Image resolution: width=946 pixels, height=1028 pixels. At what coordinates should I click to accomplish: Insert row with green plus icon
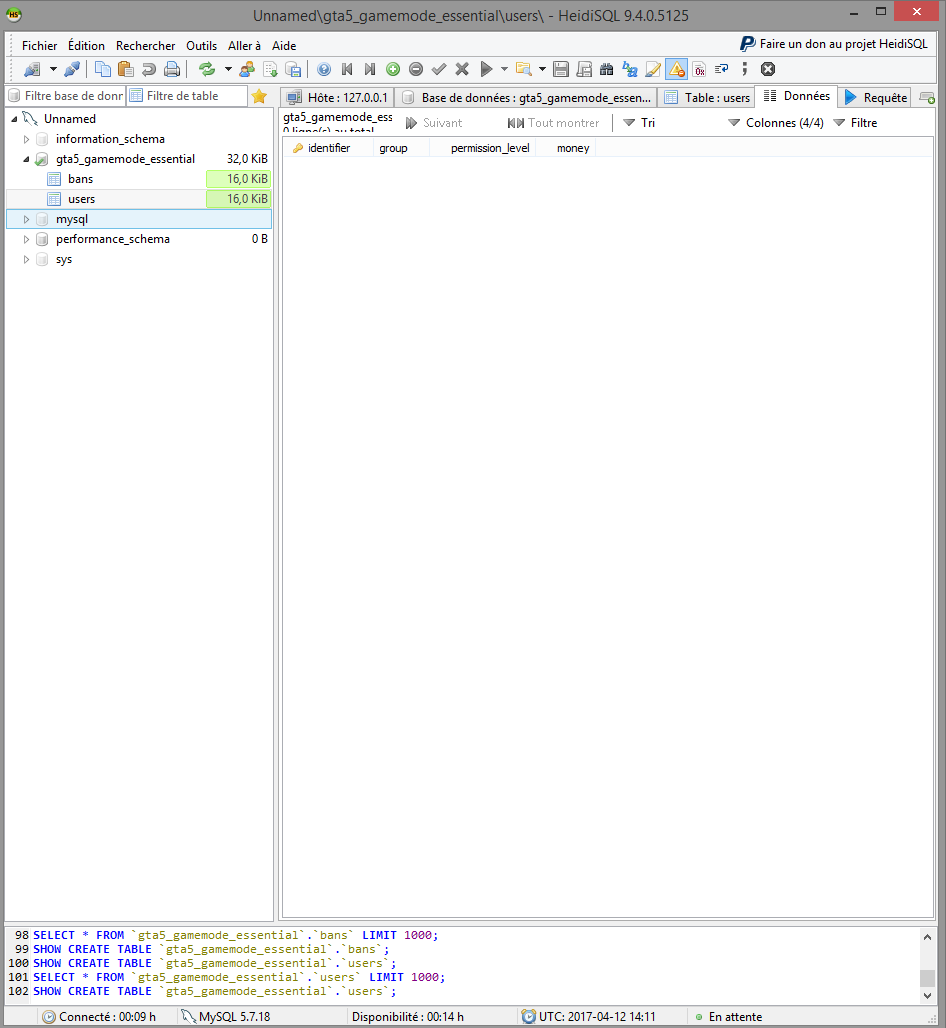tap(393, 69)
